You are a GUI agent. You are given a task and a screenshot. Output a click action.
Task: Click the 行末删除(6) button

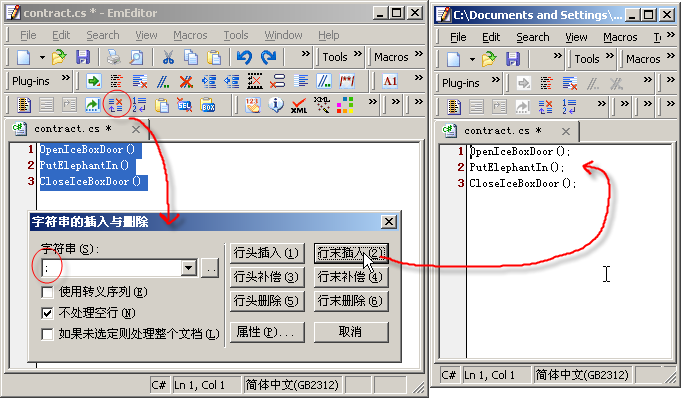coord(351,301)
